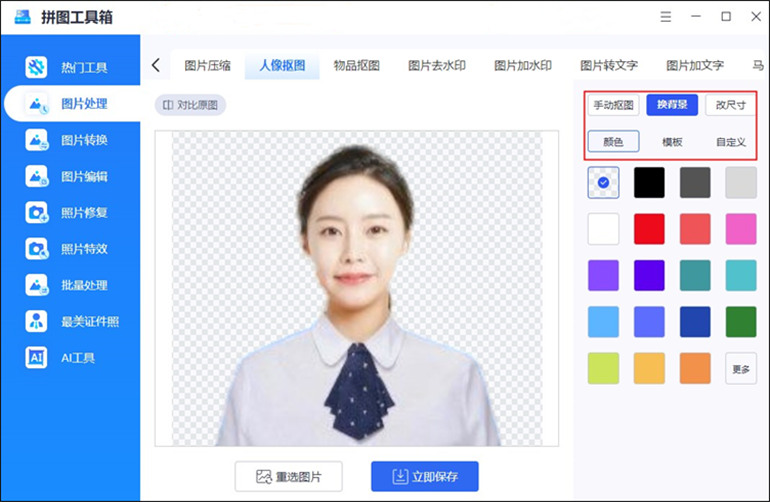Switch to 图片去水印 tab
This screenshot has height=502, width=770.
coord(437,65)
